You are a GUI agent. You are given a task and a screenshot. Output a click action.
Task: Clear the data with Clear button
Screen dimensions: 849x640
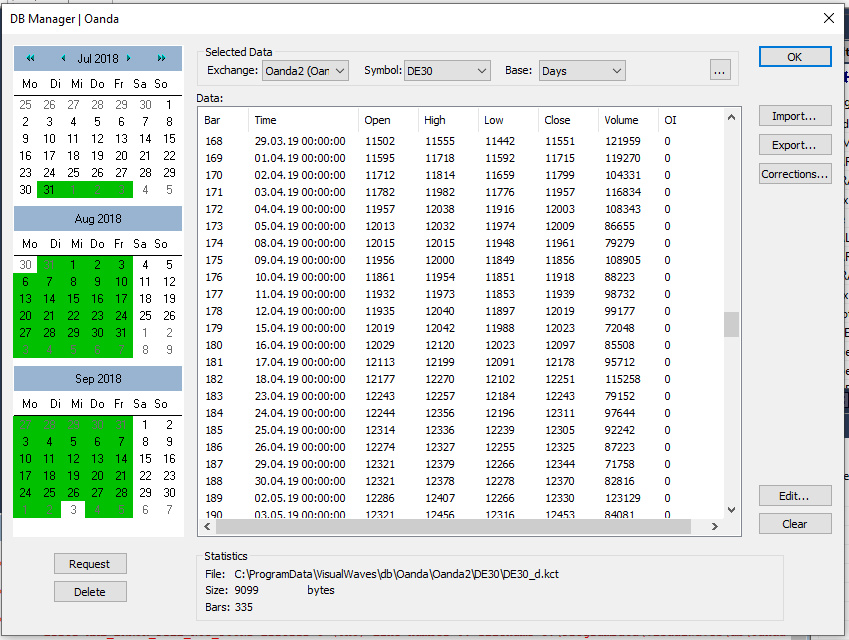point(795,524)
